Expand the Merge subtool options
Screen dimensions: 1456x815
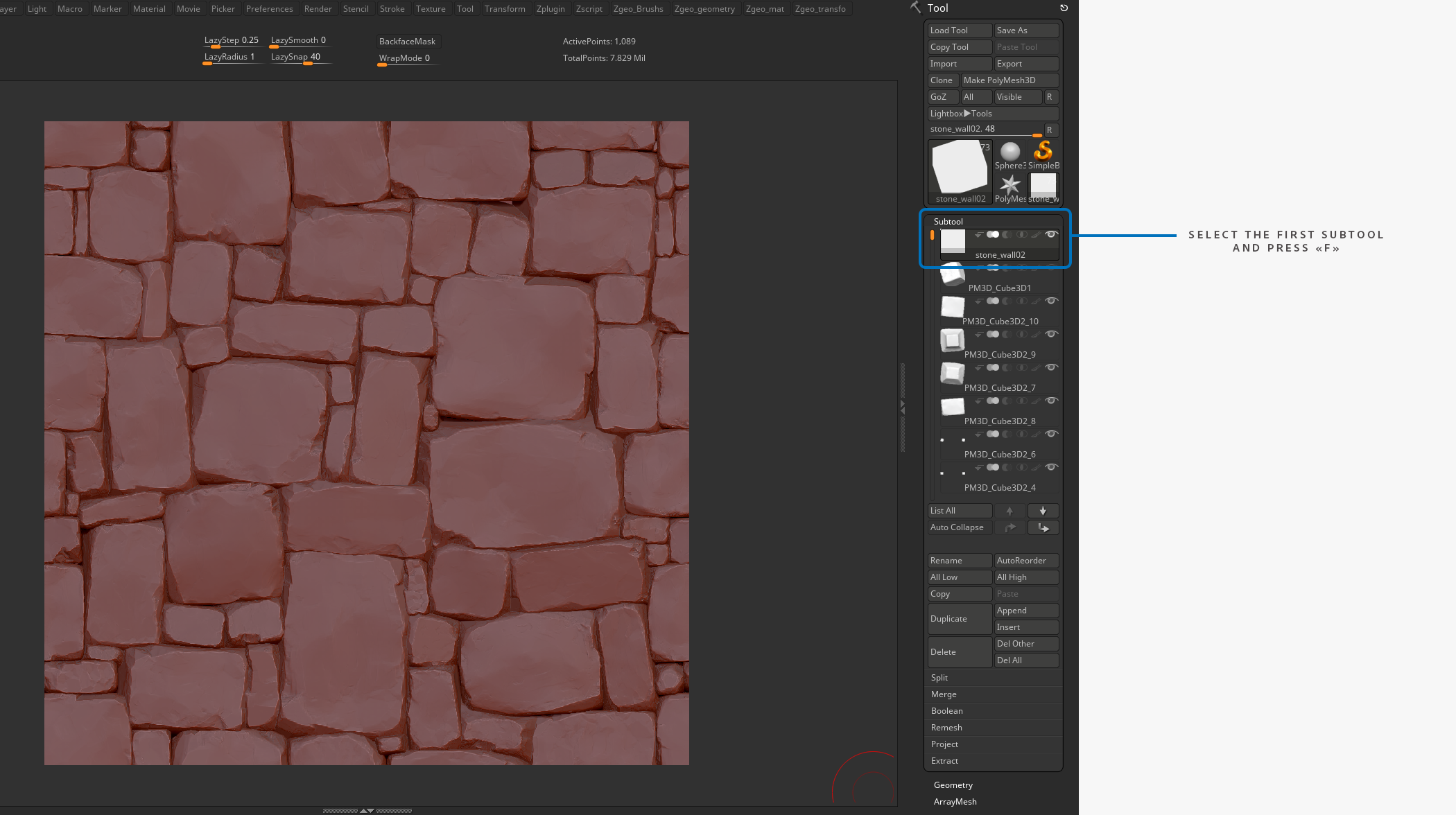pos(944,694)
